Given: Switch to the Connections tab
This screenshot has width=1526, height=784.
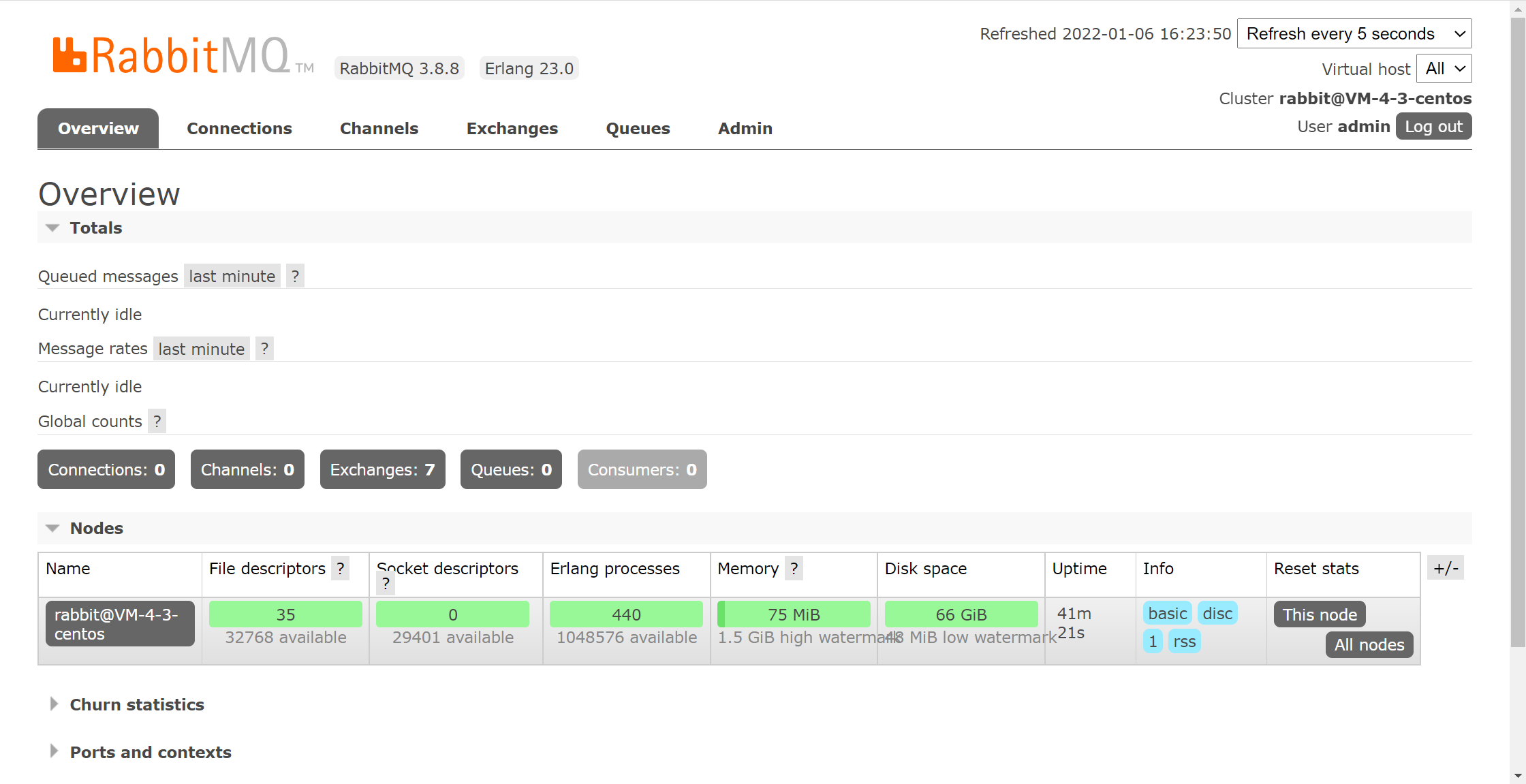Looking at the screenshot, I should (239, 128).
